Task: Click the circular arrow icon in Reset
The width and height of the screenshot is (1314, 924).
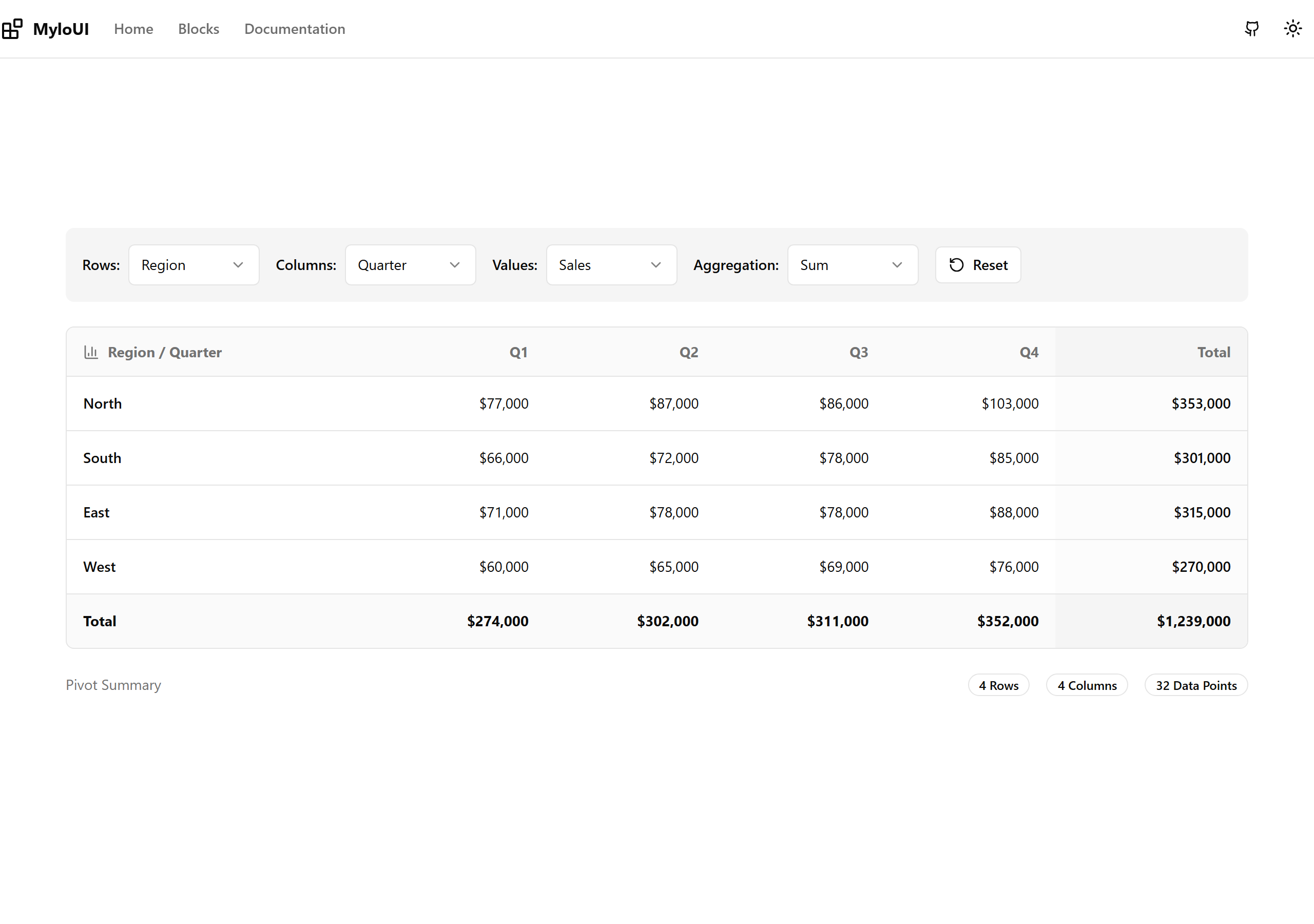Action: point(956,264)
